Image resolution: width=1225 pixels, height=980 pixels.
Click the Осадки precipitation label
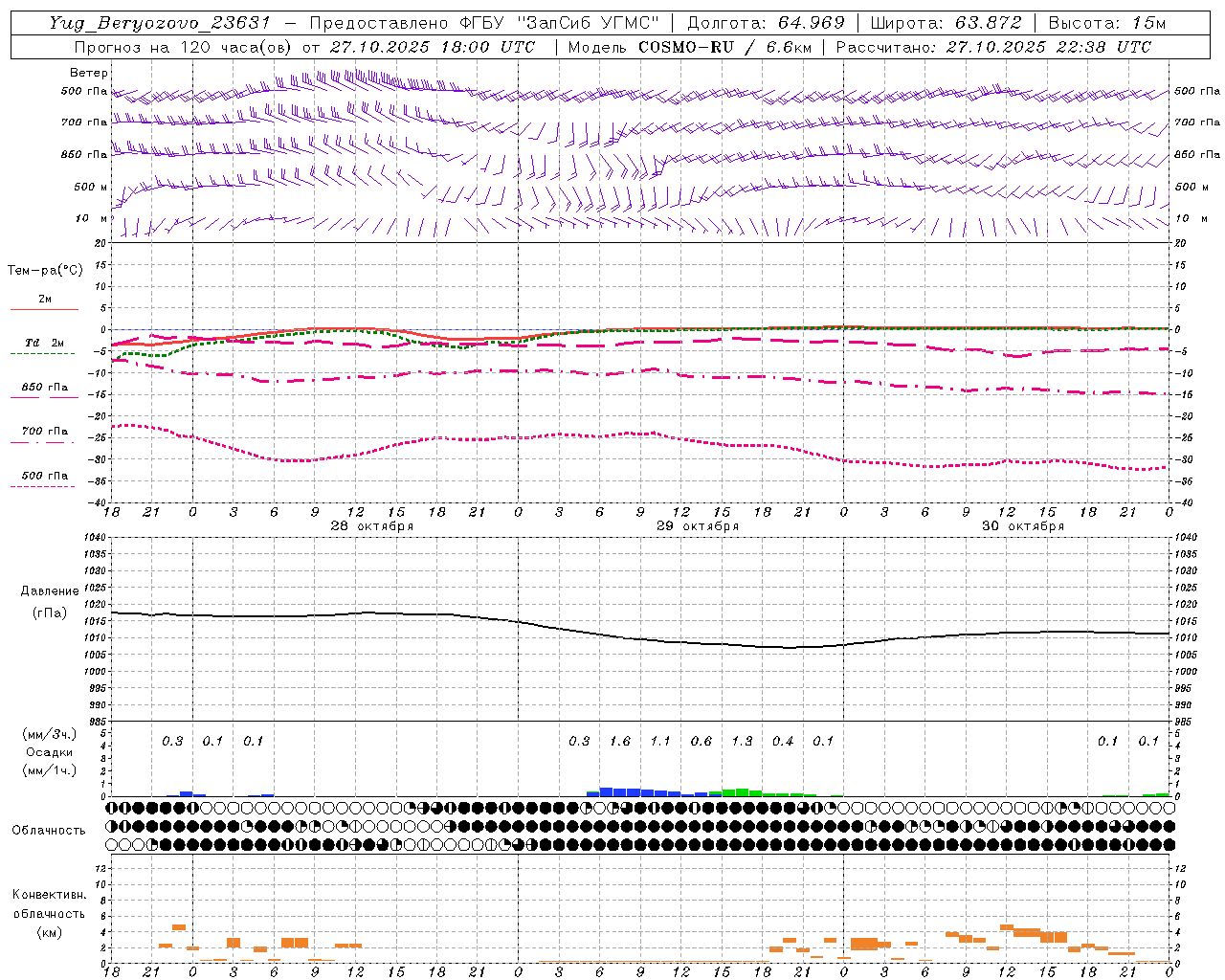50,752
